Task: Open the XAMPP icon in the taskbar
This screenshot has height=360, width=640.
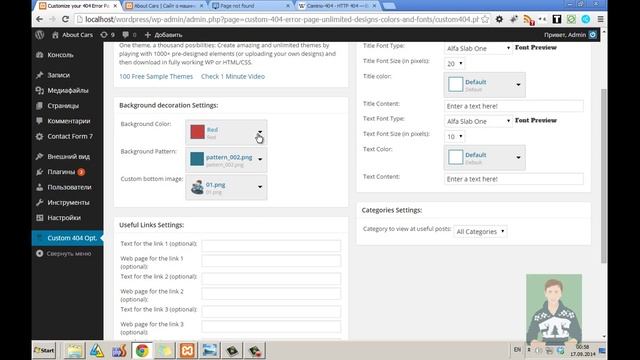Action: 187,351
